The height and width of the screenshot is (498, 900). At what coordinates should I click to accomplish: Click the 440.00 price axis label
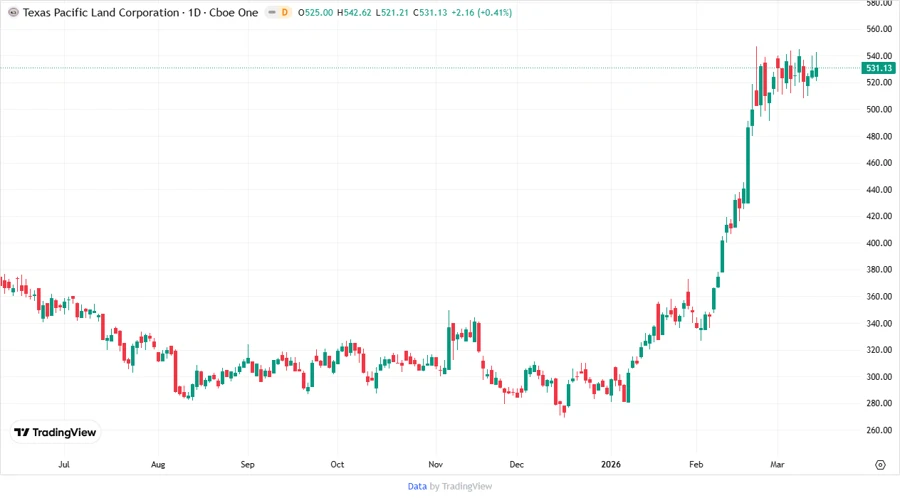(x=879, y=189)
